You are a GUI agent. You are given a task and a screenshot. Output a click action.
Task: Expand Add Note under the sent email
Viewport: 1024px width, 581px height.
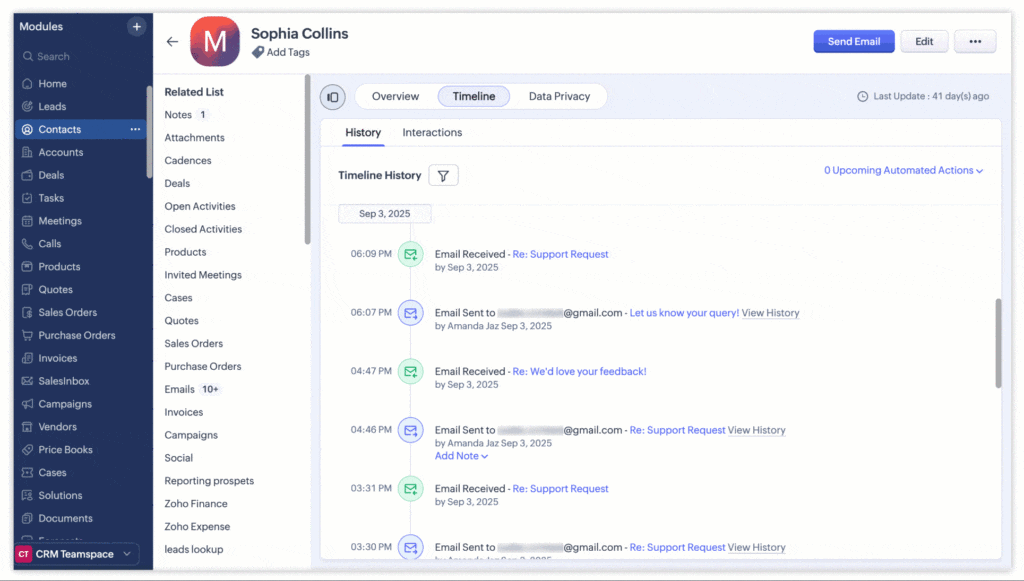(x=460, y=455)
